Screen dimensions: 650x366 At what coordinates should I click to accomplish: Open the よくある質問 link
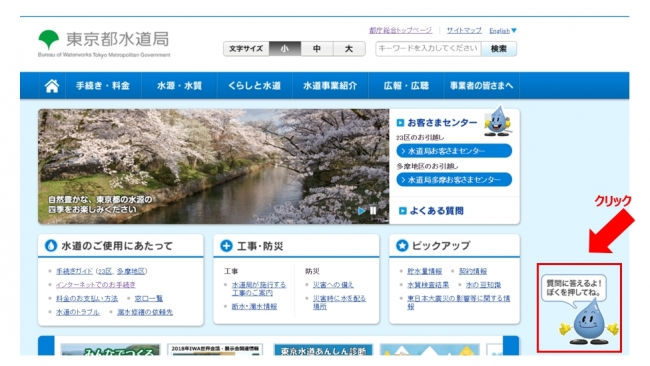[x=437, y=211]
